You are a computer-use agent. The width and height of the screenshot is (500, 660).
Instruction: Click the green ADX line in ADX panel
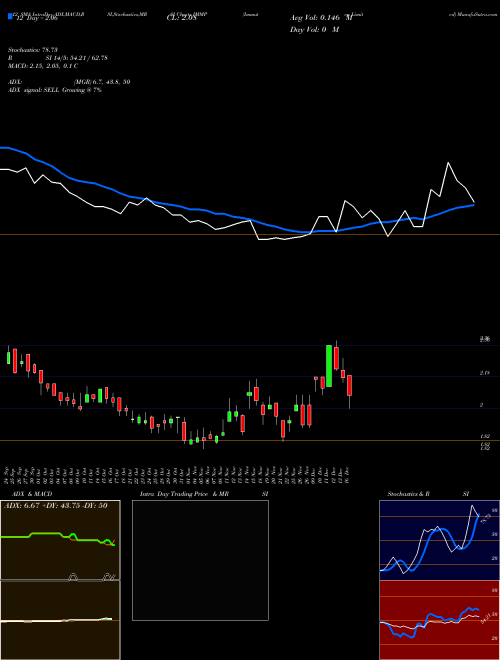[x=46, y=533]
